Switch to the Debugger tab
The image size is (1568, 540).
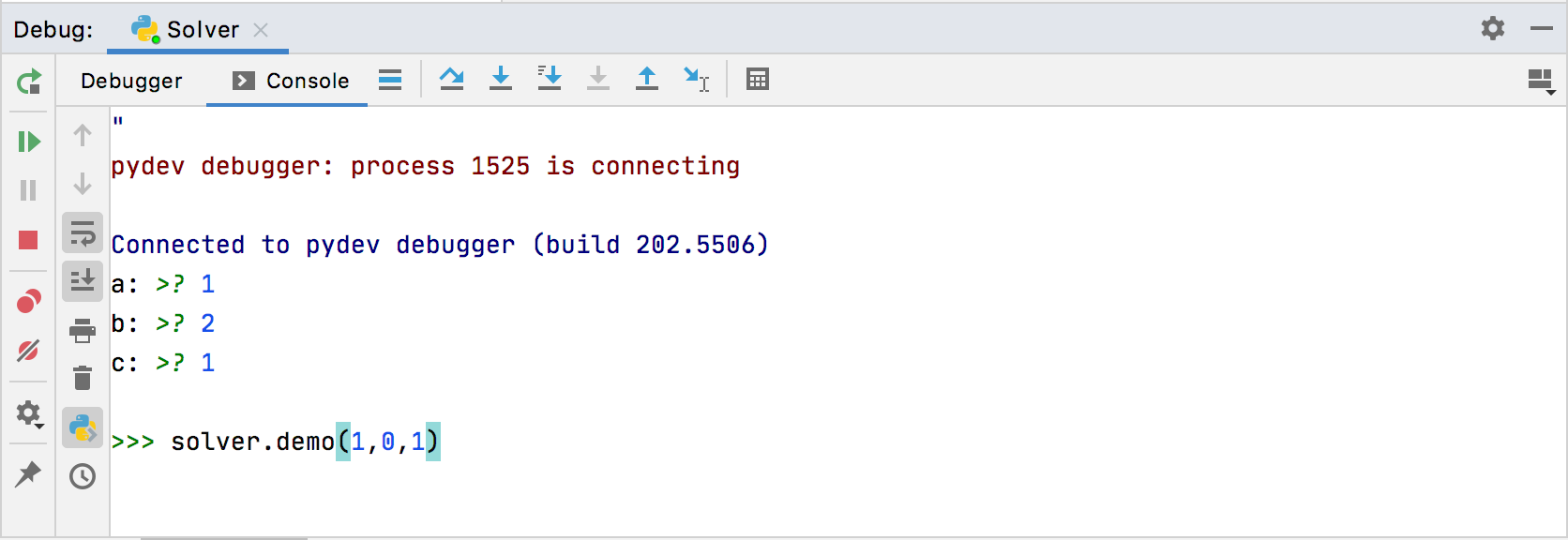click(x=131, y=82)
